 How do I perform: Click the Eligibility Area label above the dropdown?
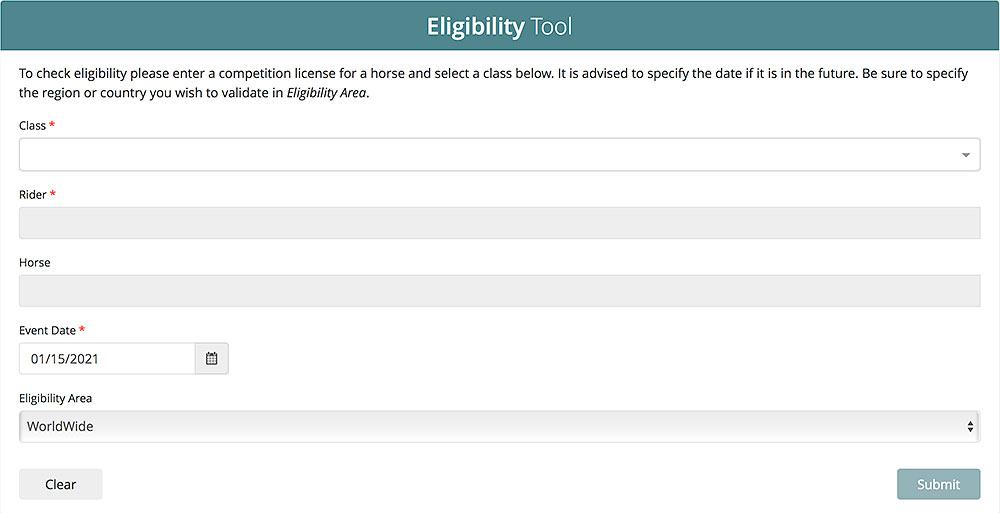[x=55, y=398]
